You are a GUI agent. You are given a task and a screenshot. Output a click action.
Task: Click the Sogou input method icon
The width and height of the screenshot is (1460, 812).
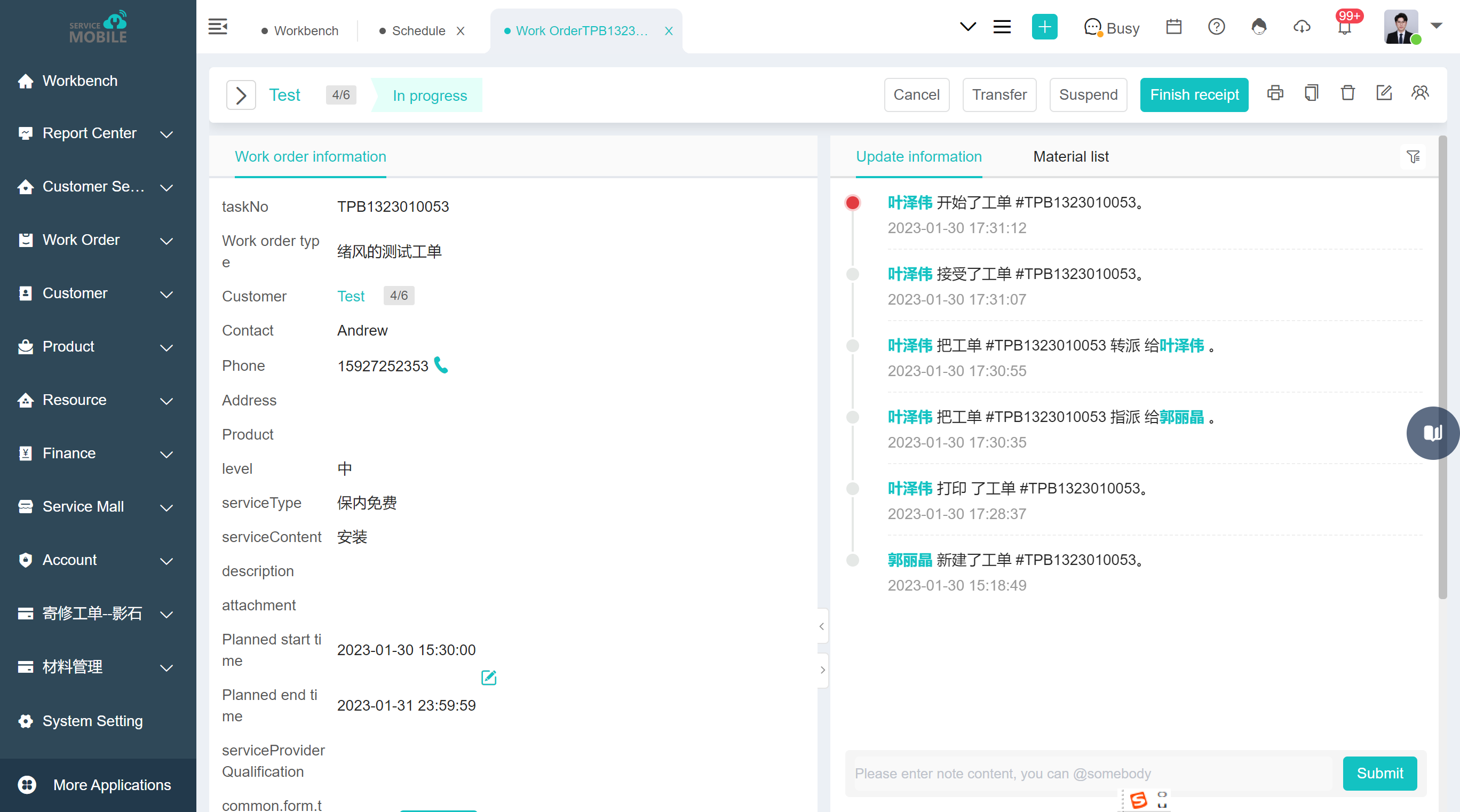(1139, 800)
